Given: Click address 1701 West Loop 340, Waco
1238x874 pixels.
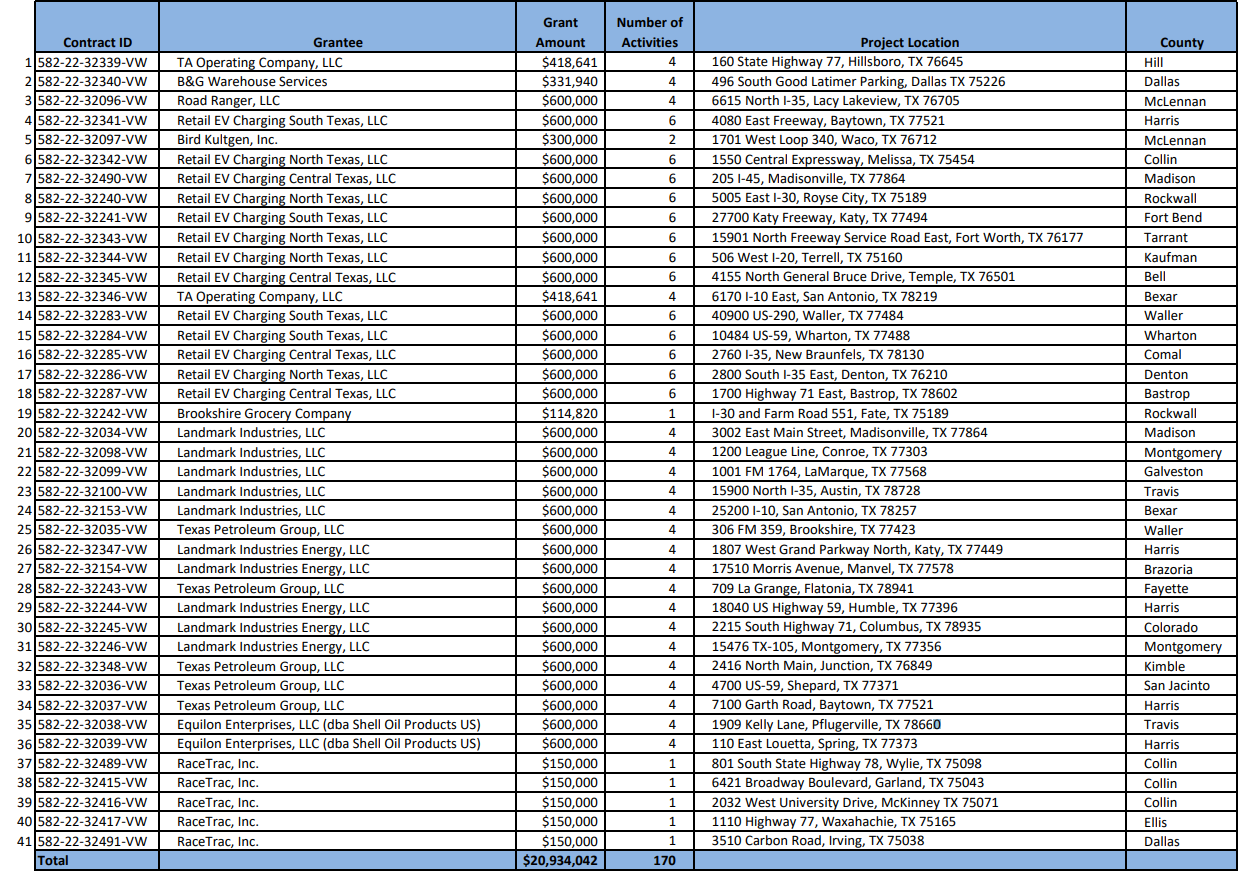Looking at the screenshot, I should (x=824, y=140).
